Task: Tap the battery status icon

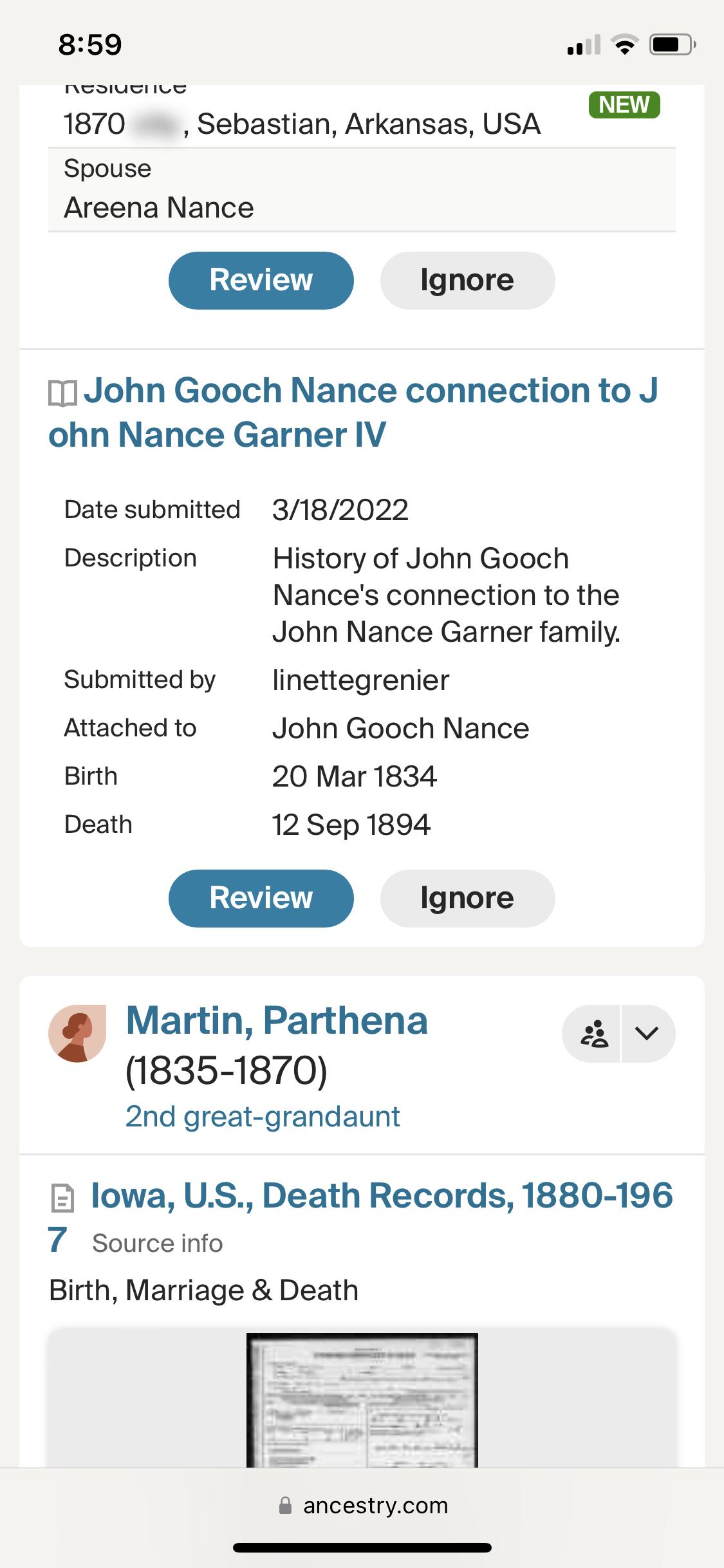Action: 673,45
